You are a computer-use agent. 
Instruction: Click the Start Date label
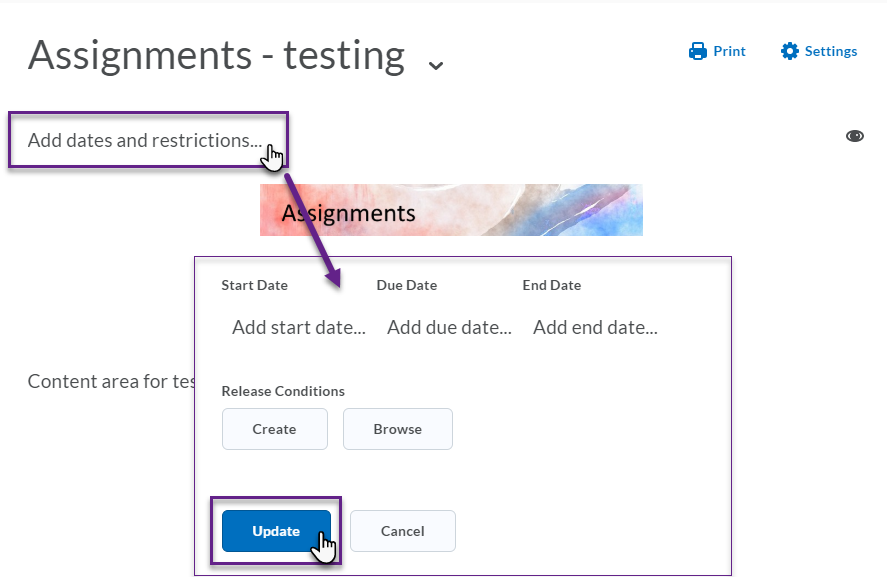pos(255,286)
